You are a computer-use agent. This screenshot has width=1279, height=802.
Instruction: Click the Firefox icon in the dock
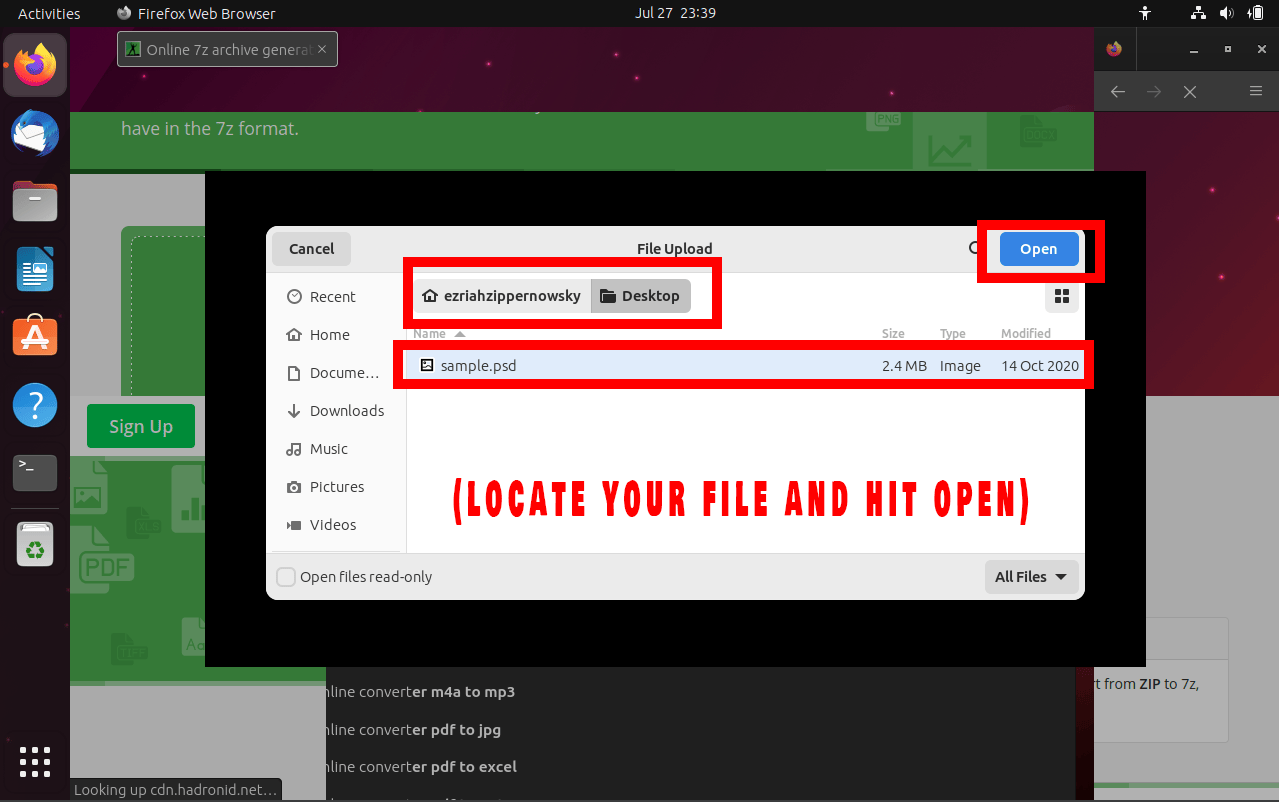34,65
